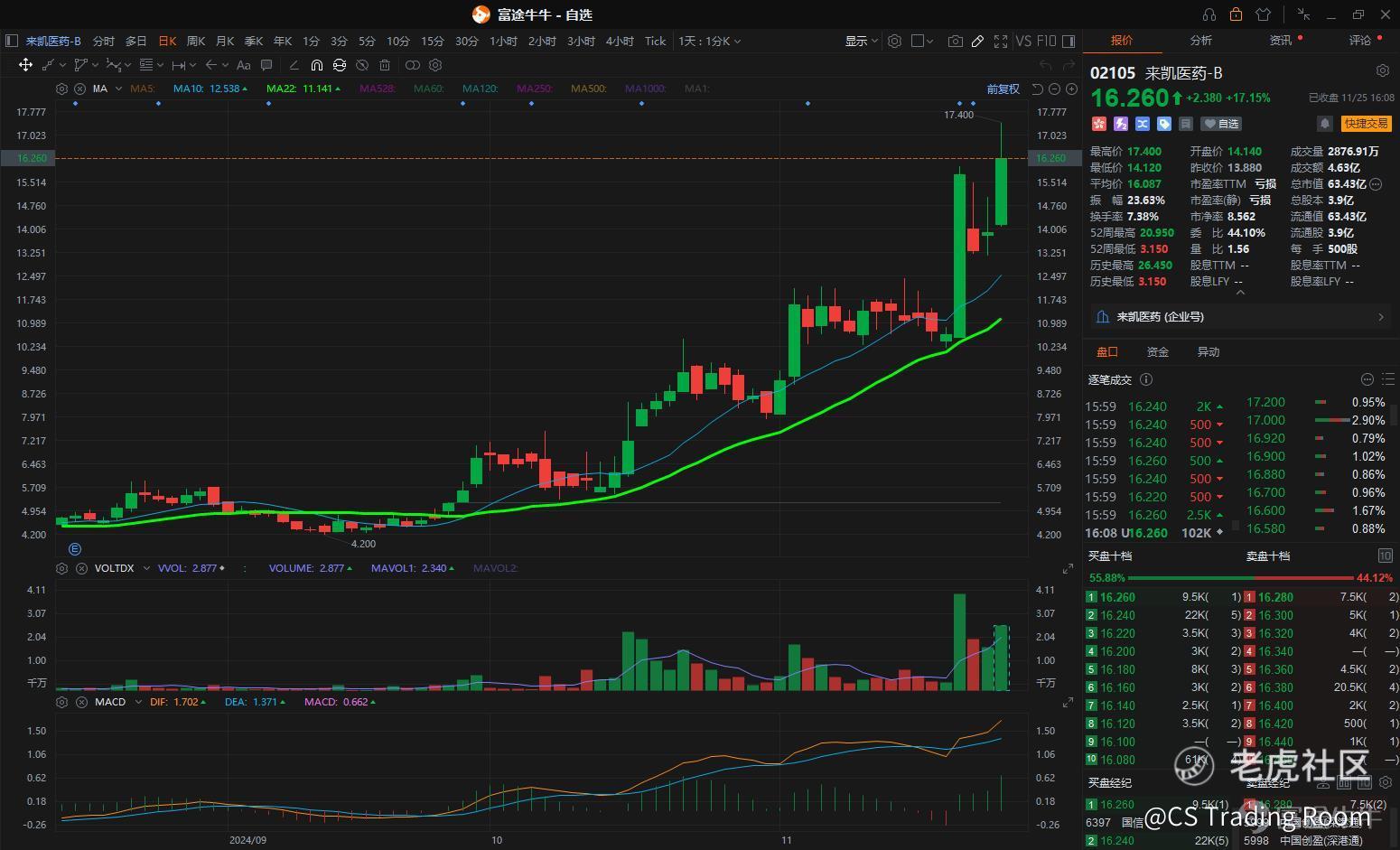1400x850 pixels.
Task: Toggle the right quote panel visibility
Action: pos(1069,41)
